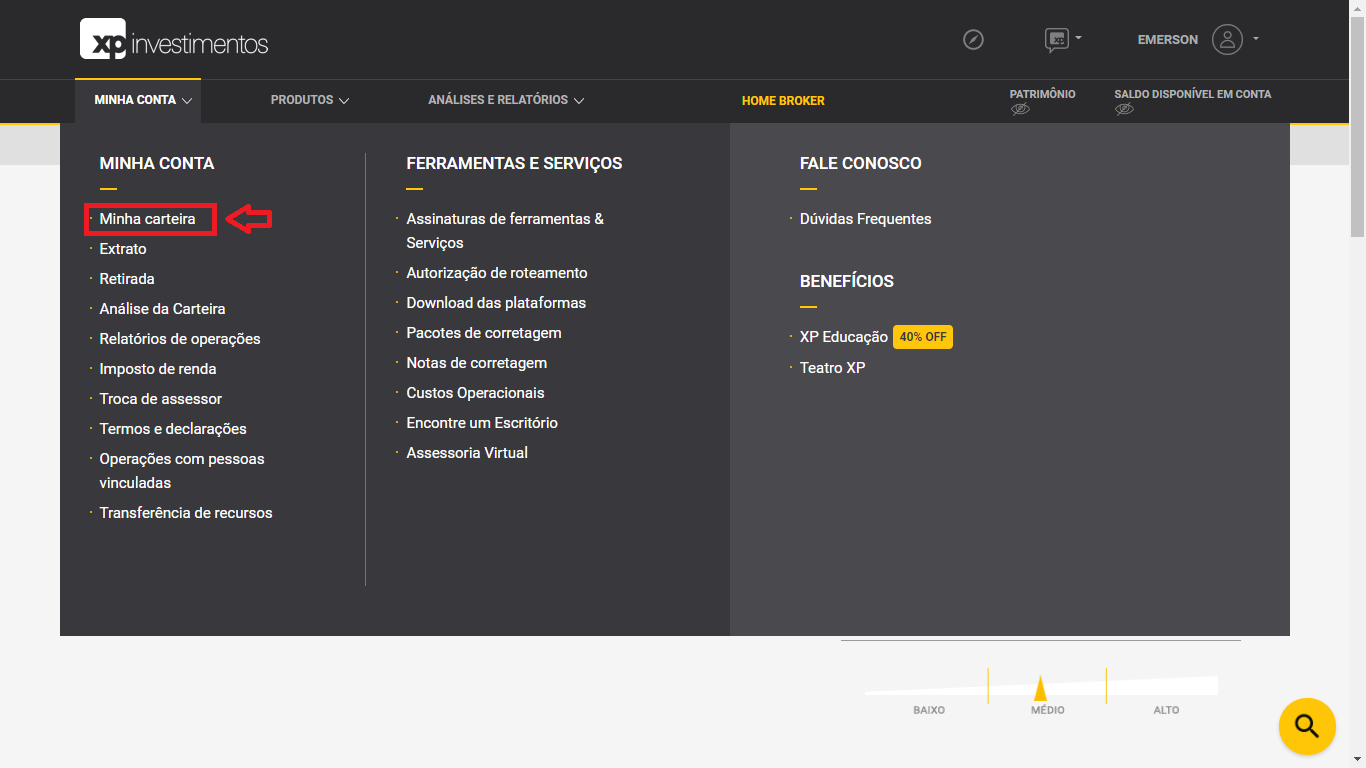Click the yellow search magnifier button
This screenshot has height=768, width=1366.
tap(1307, 726)
